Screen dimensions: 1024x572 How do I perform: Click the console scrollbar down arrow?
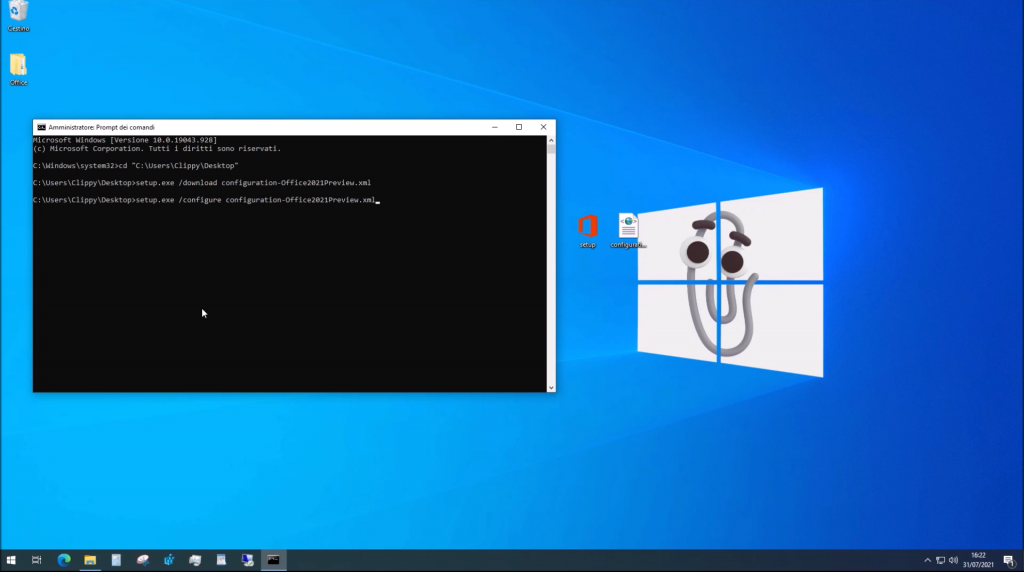click(551, 388)
